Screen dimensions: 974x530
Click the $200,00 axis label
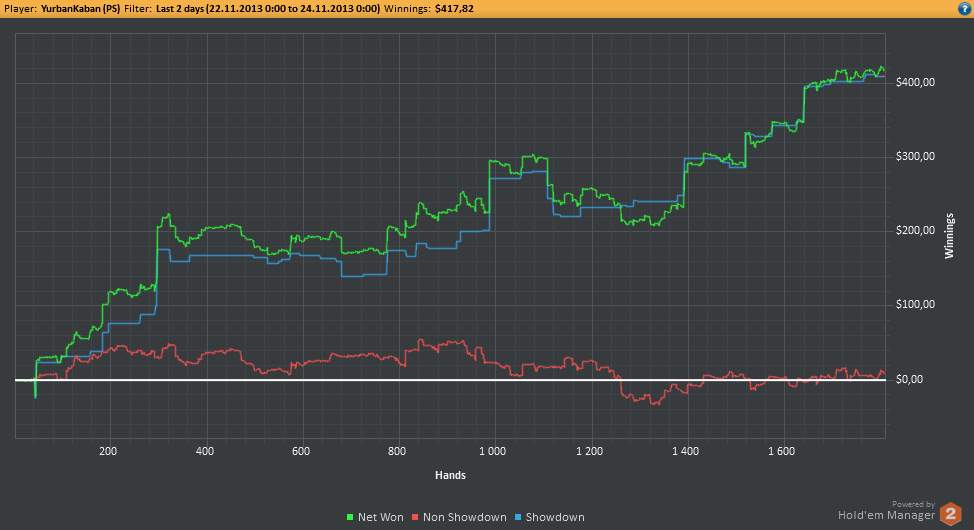(x=915, y=231)
